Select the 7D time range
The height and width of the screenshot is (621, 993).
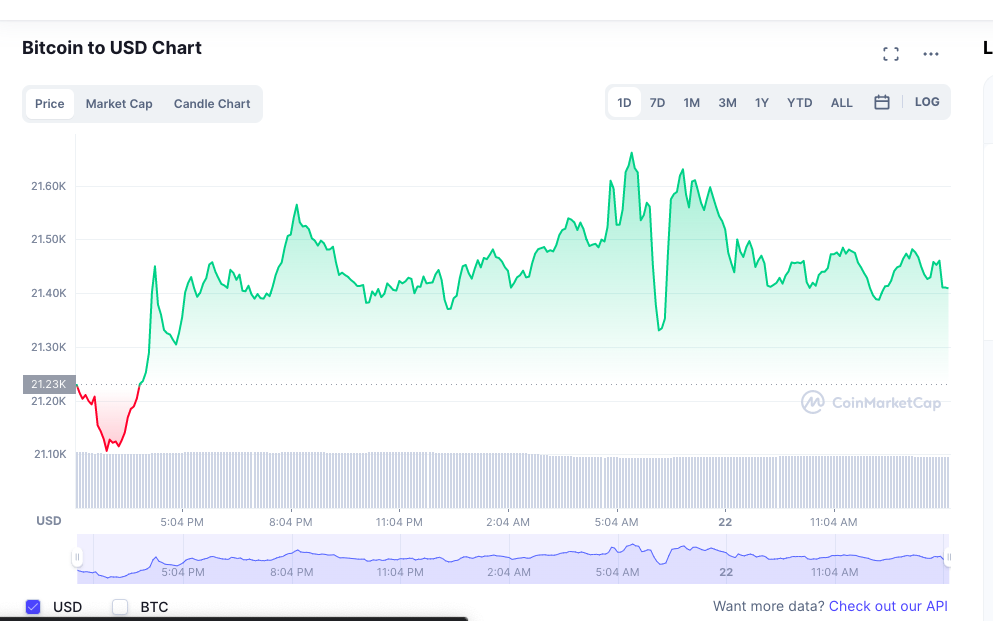657,103
